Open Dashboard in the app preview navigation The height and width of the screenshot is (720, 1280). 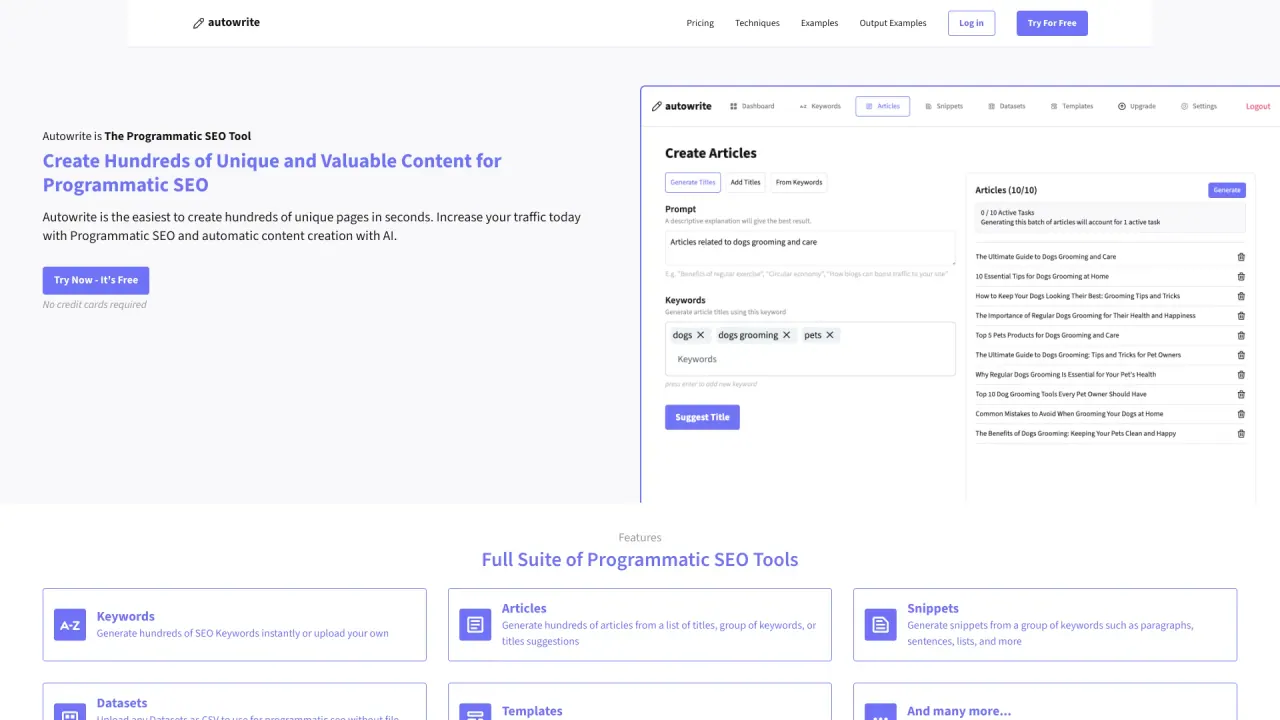[752, 106]
